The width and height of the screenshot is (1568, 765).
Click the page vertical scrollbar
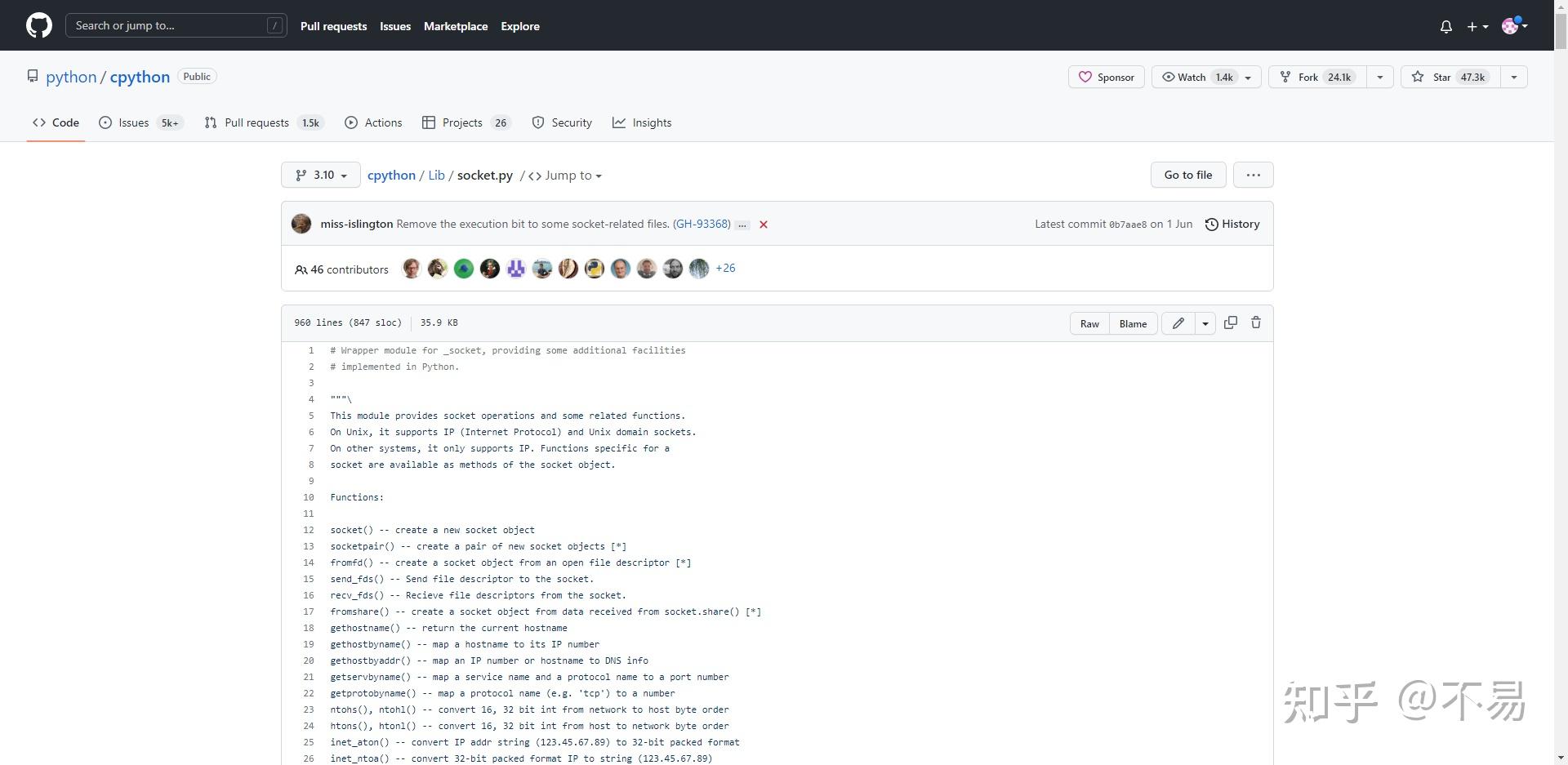(1561, 33)
